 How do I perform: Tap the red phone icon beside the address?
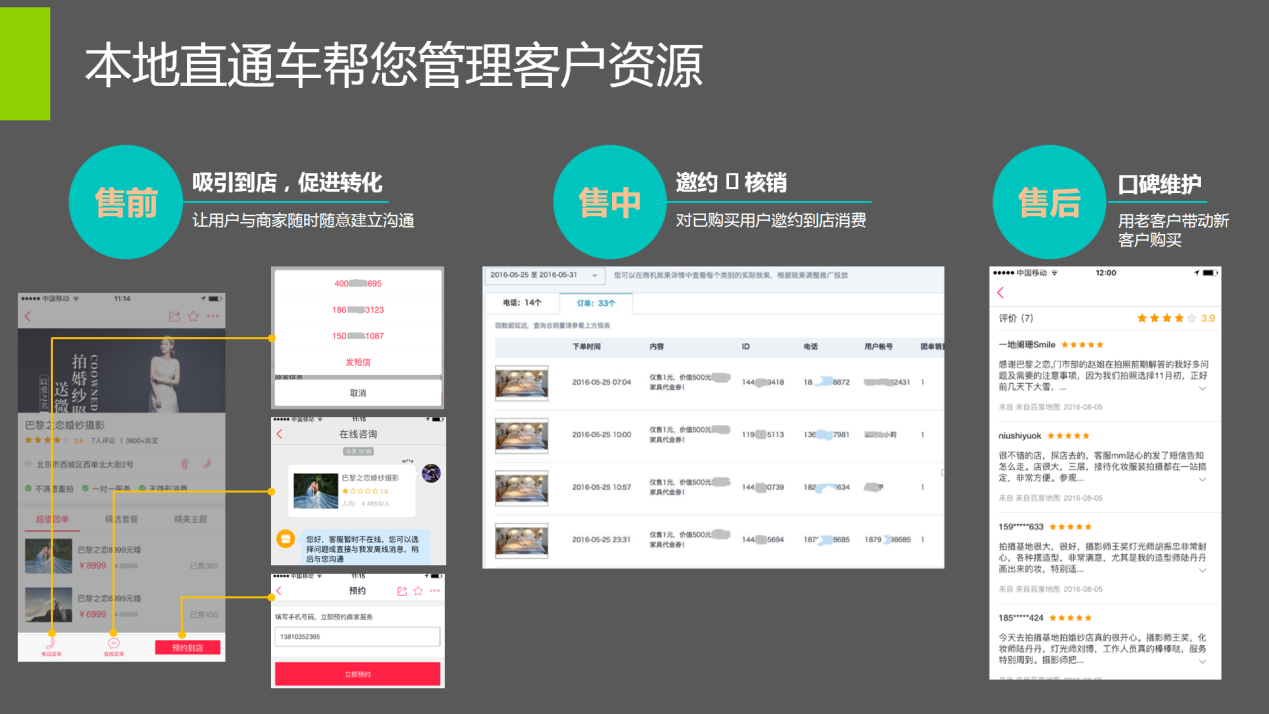click(207, 464)
